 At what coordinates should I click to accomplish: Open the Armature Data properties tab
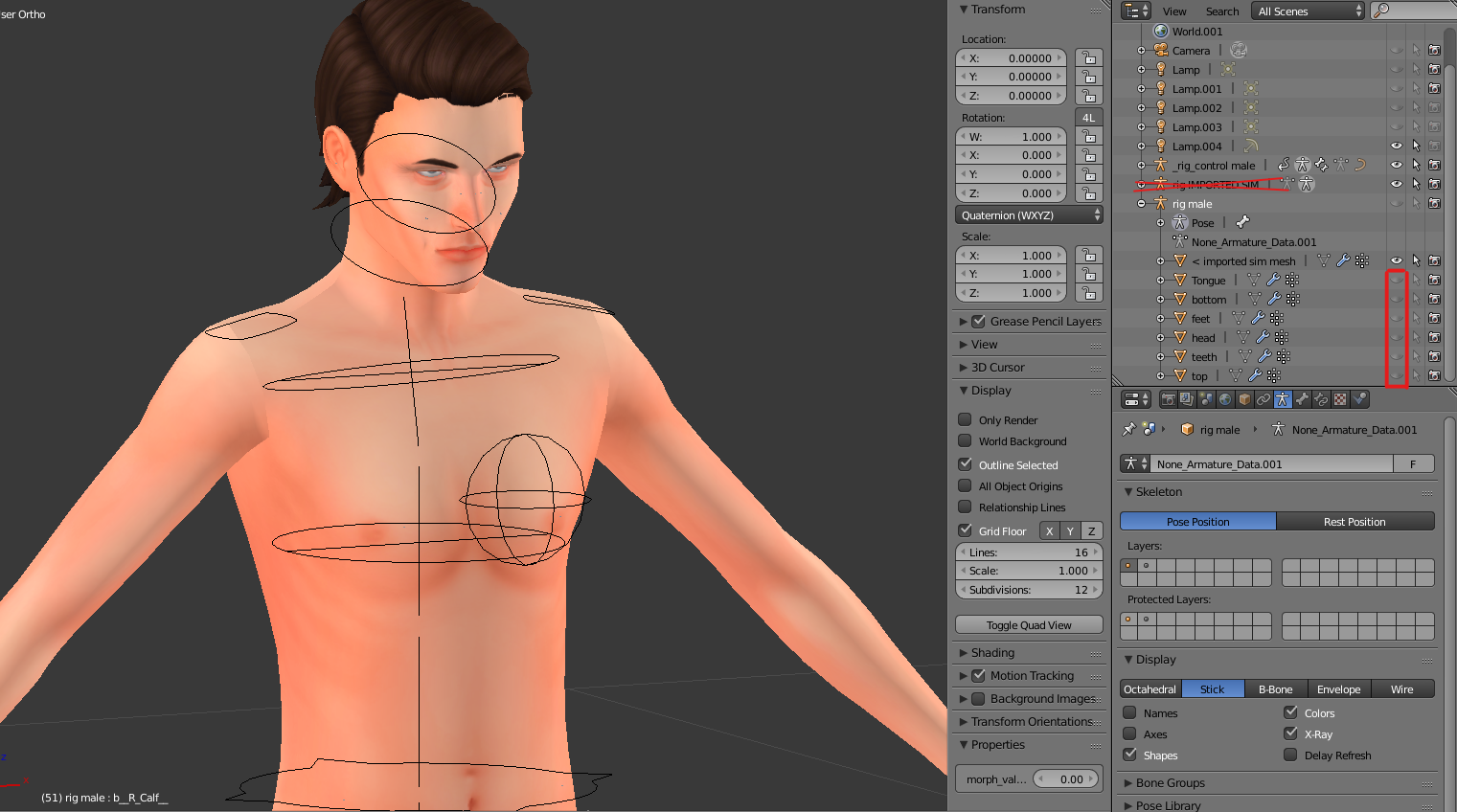tap(1283, 399)
